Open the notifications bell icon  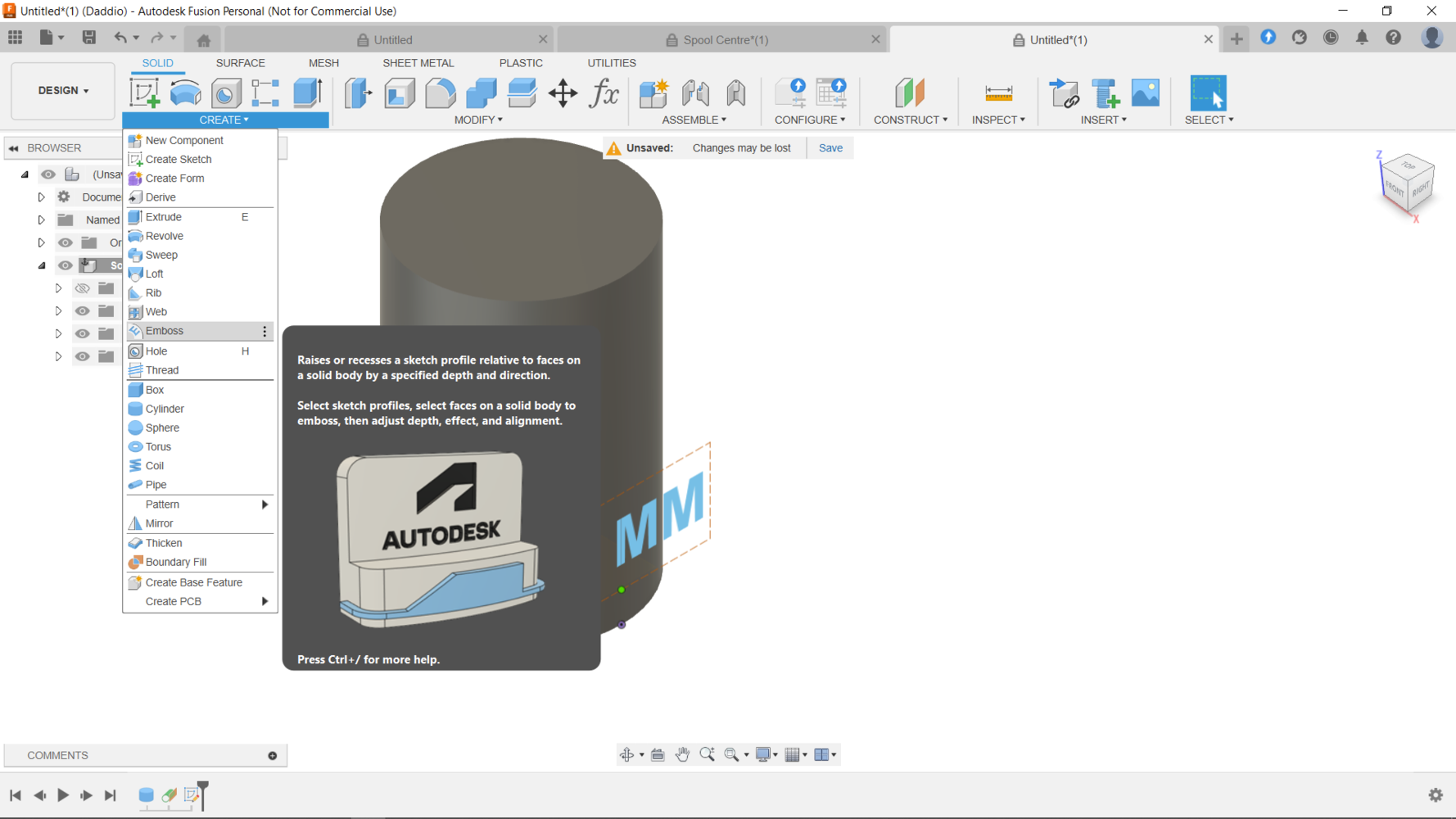(1362, 38)
